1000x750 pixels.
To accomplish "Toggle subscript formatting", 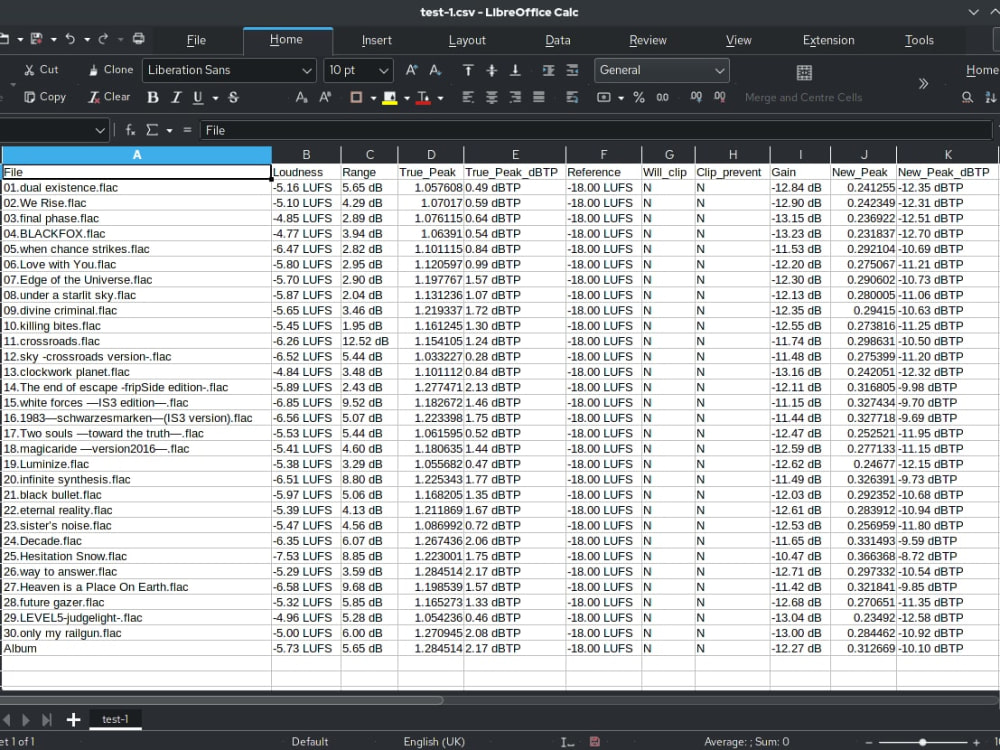I will 301,98.
